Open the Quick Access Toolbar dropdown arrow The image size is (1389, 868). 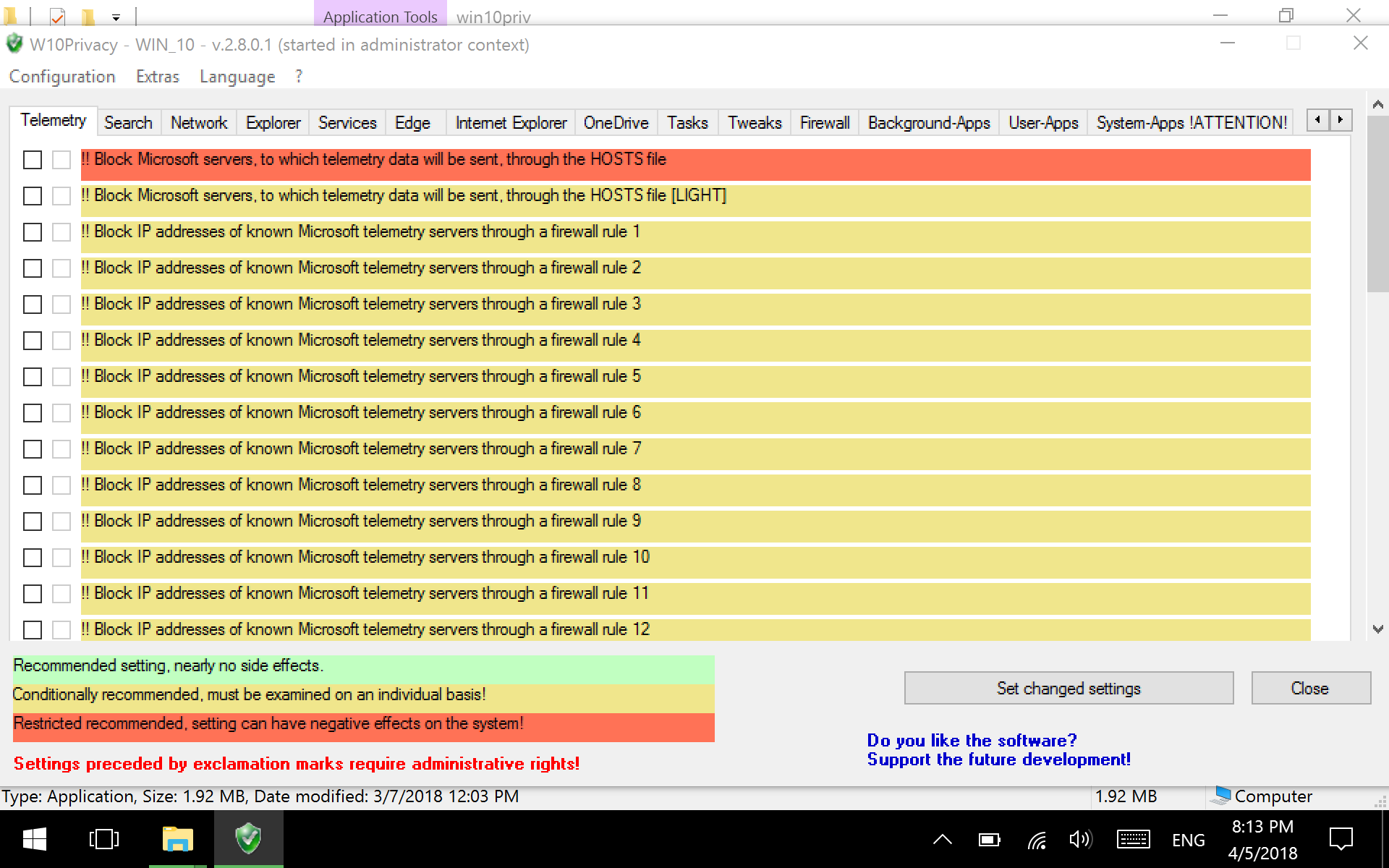[x=116, y=16]
